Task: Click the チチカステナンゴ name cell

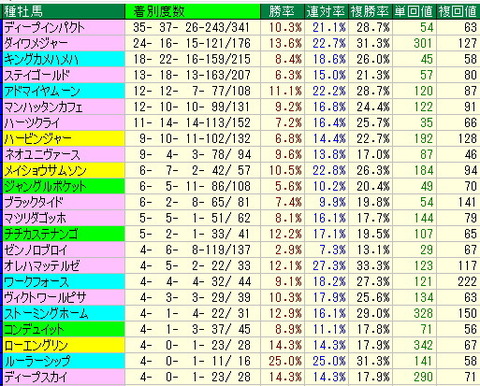Action: point(64,234)
